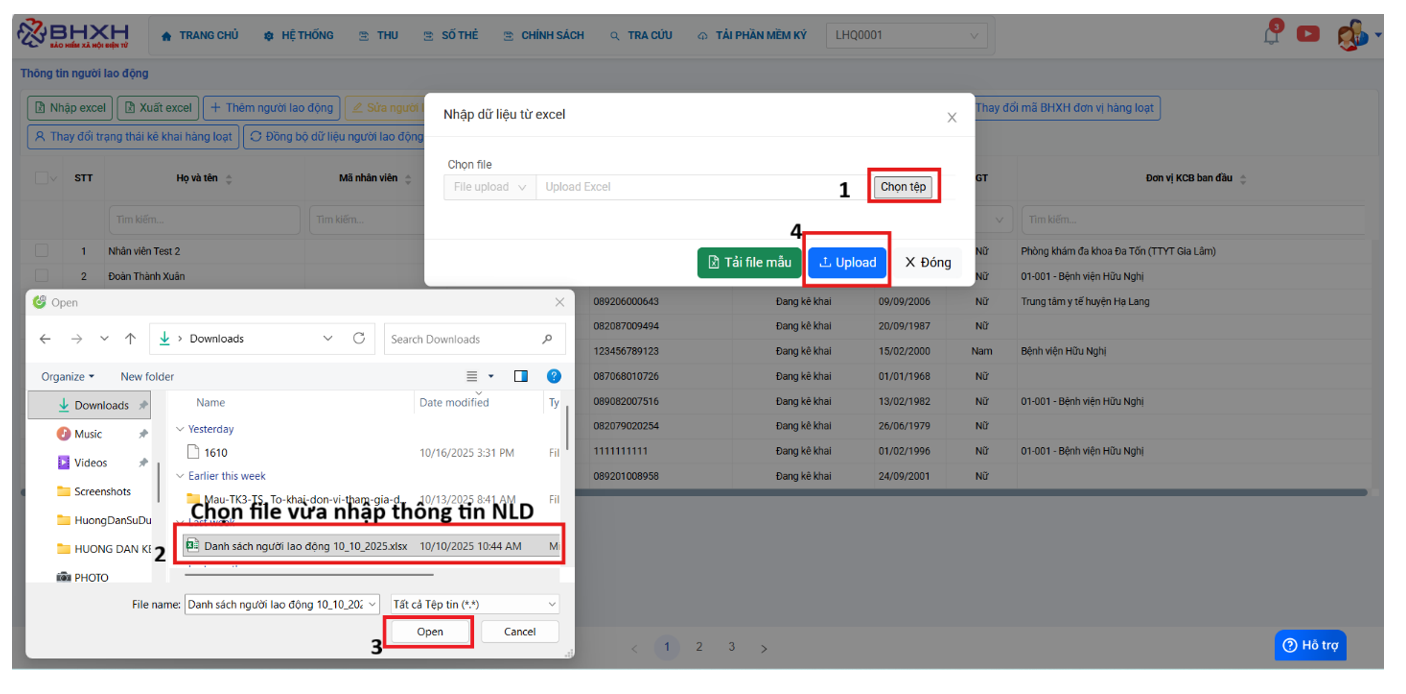Click the notification bell icon
1406x694 pixels.
(1272, 35)
